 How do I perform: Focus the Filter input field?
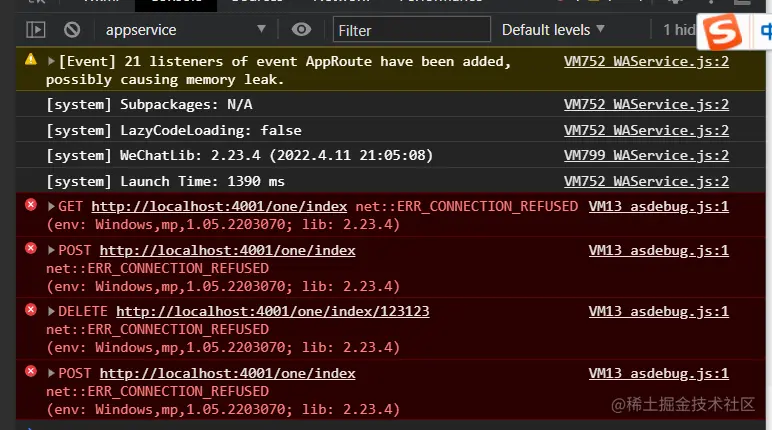coord(412,30)
